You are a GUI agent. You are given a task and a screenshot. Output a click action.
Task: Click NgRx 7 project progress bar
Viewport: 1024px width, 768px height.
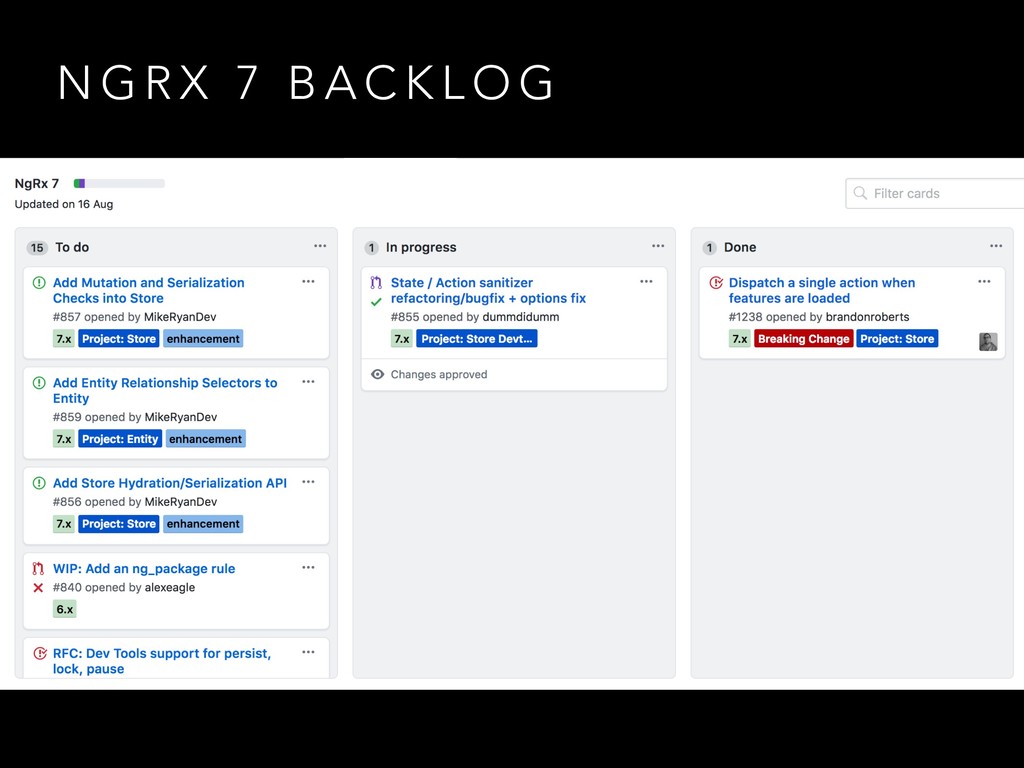coord(120,184)
